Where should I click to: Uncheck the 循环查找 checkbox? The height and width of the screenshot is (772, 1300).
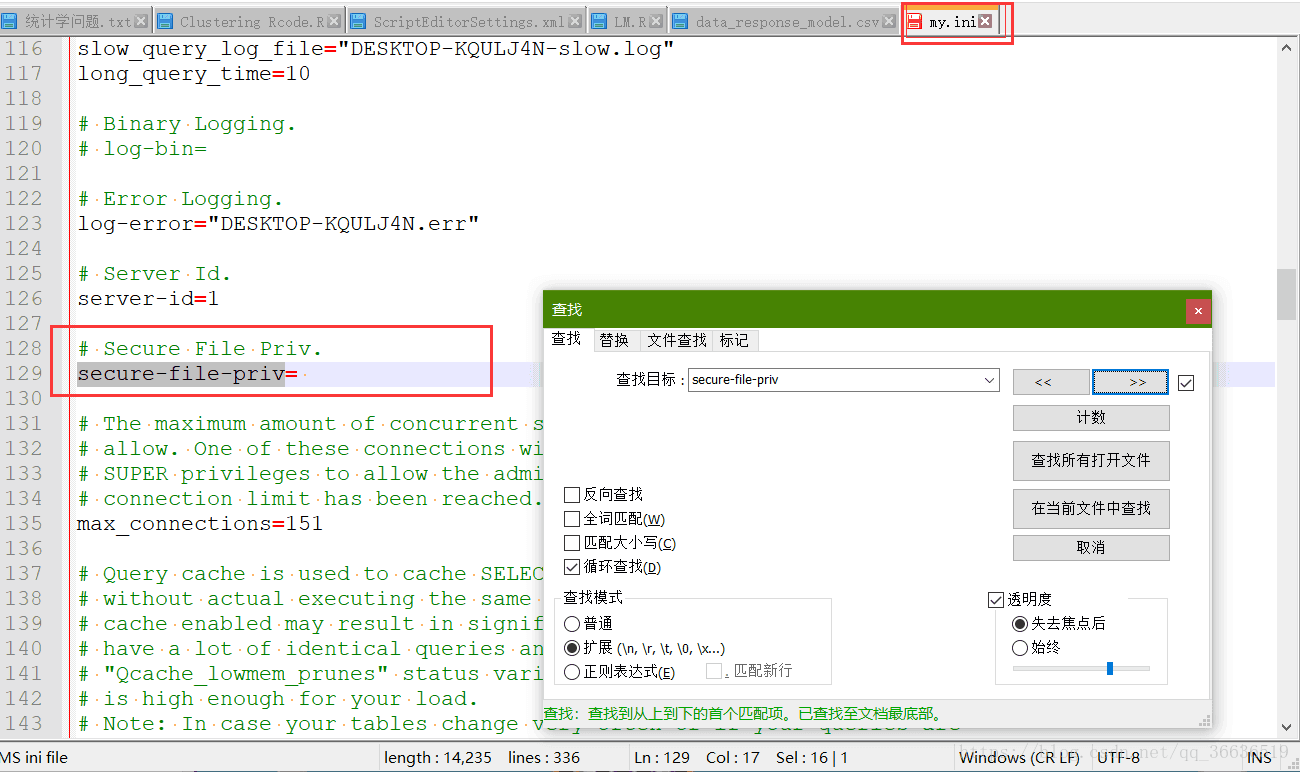click(x=572, y=567)
